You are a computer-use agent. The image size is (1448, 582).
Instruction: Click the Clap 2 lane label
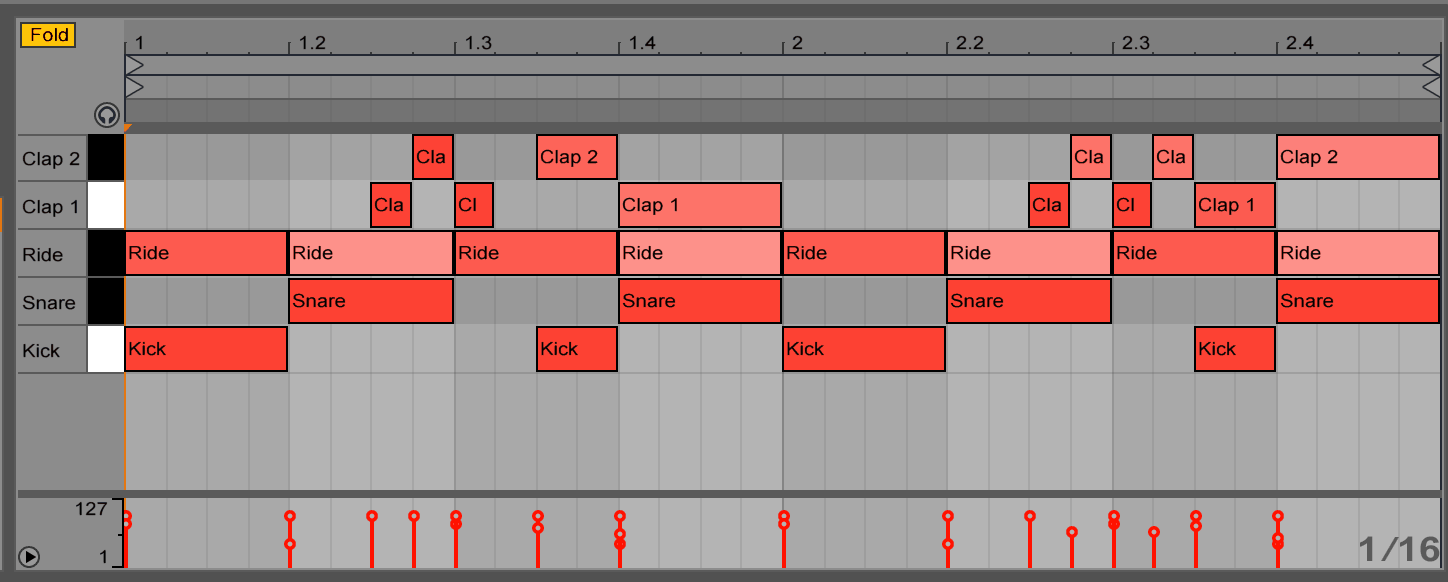[x=50, y=158]
